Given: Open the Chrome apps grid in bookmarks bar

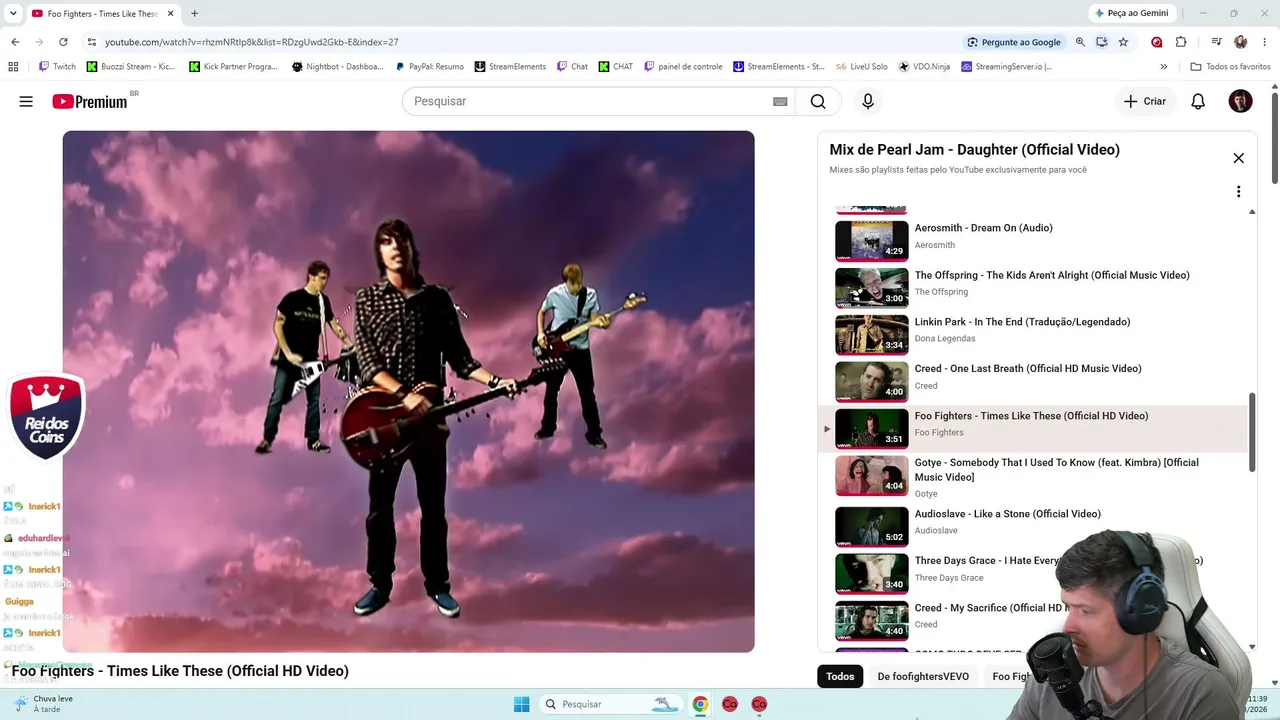Looking at the screenshot, I should pyautogui.click(x=13, y=67).
